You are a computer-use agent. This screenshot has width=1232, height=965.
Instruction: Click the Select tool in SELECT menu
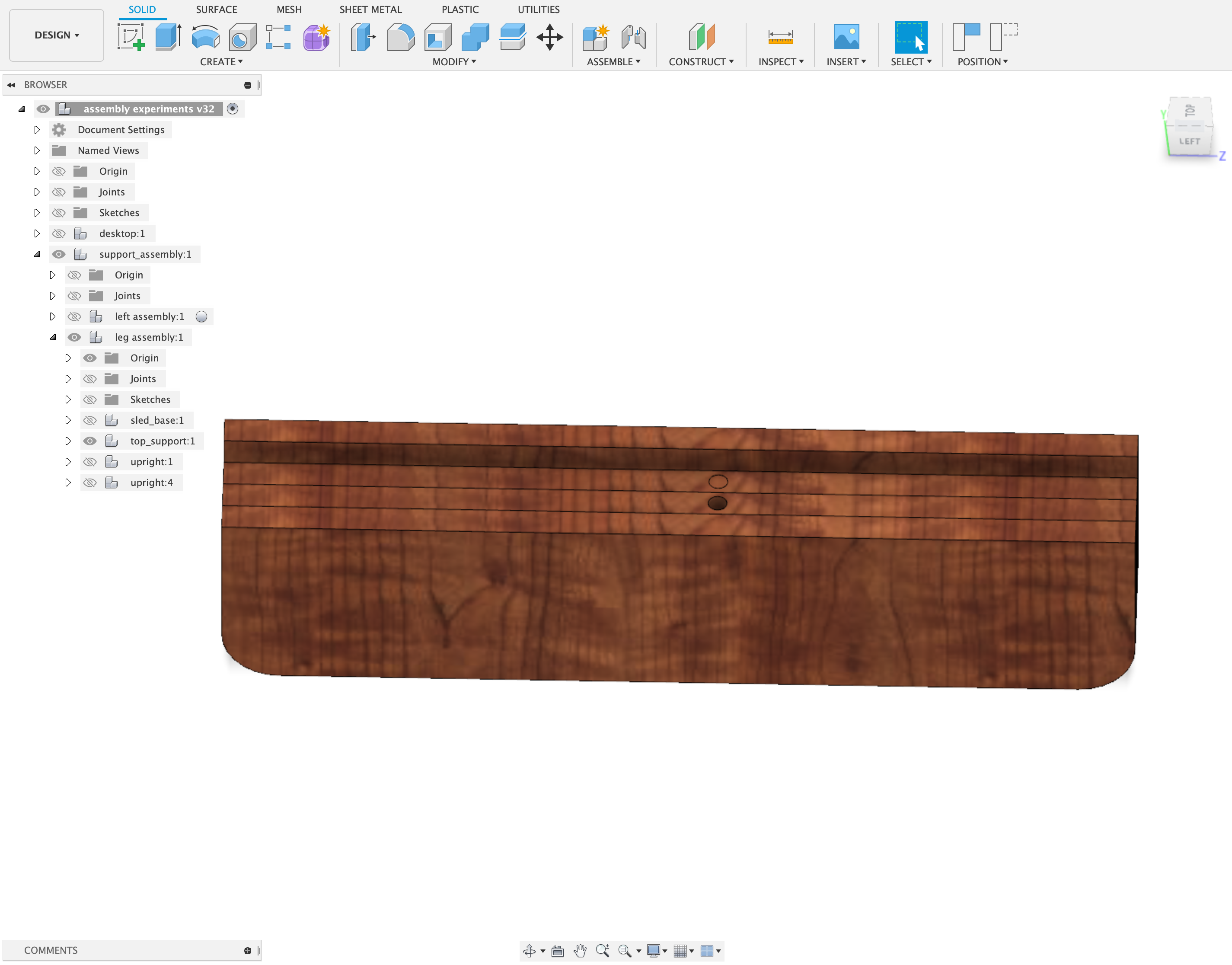(911, 38)
